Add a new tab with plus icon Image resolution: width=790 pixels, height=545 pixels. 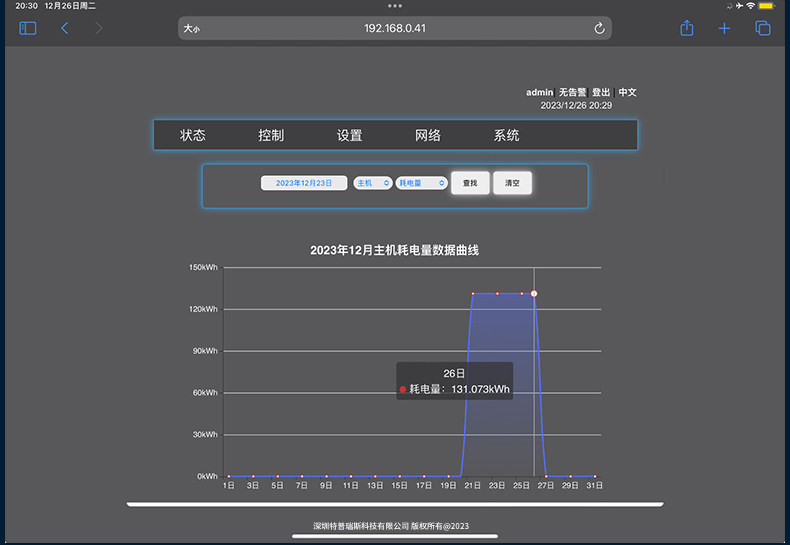click(x=724, y=28)
